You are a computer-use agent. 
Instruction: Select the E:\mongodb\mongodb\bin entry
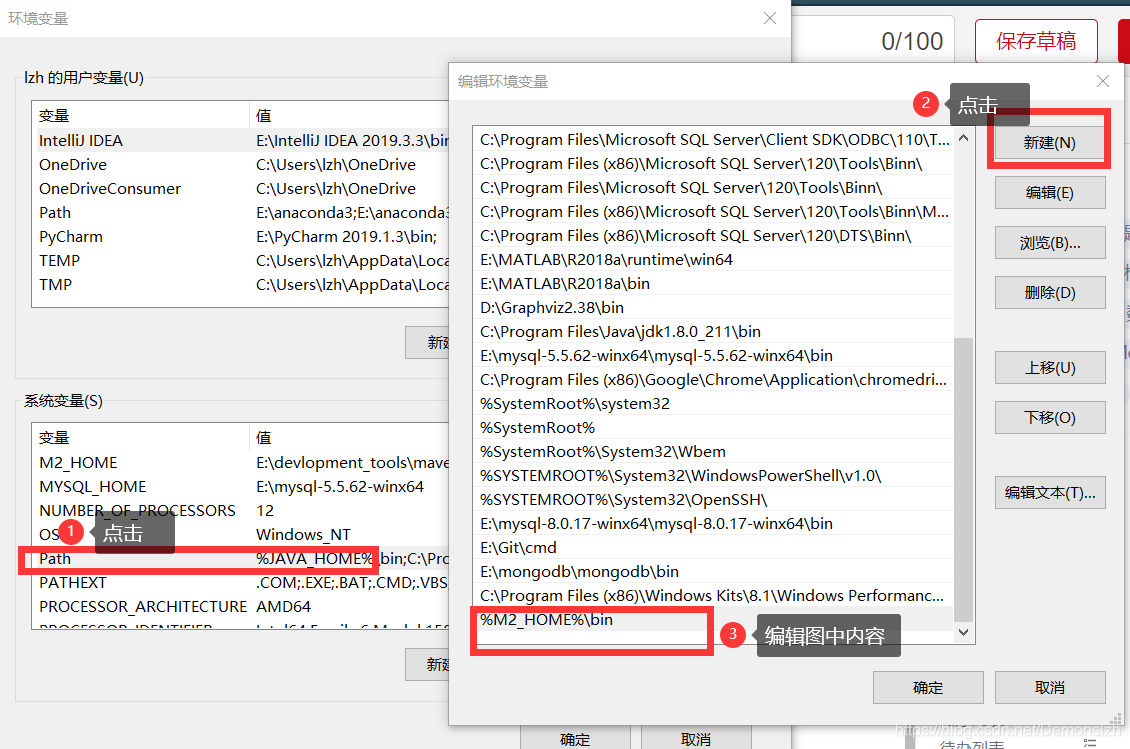click(713, 571)
